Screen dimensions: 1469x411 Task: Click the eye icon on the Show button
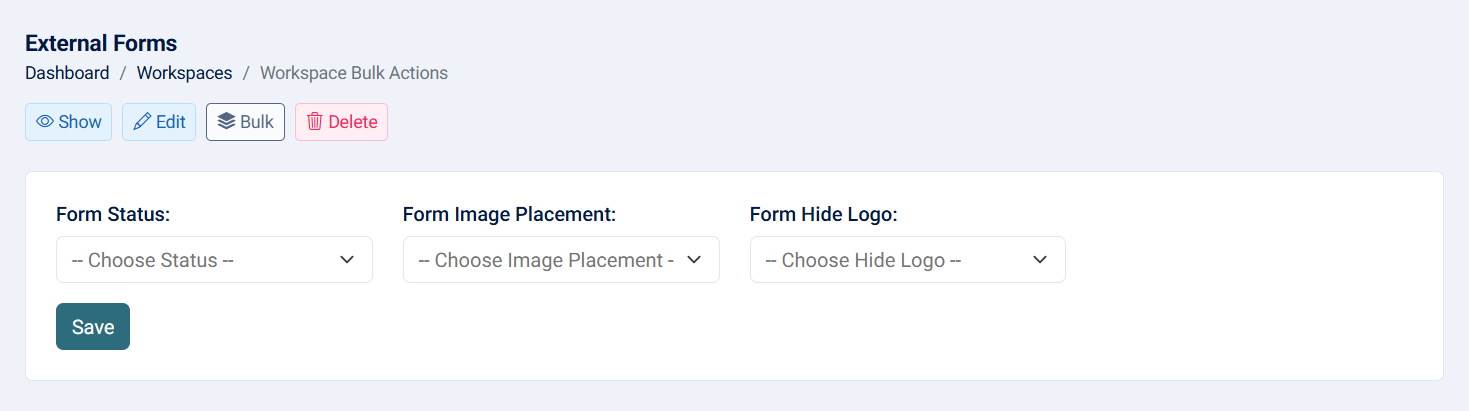(45, 122)
